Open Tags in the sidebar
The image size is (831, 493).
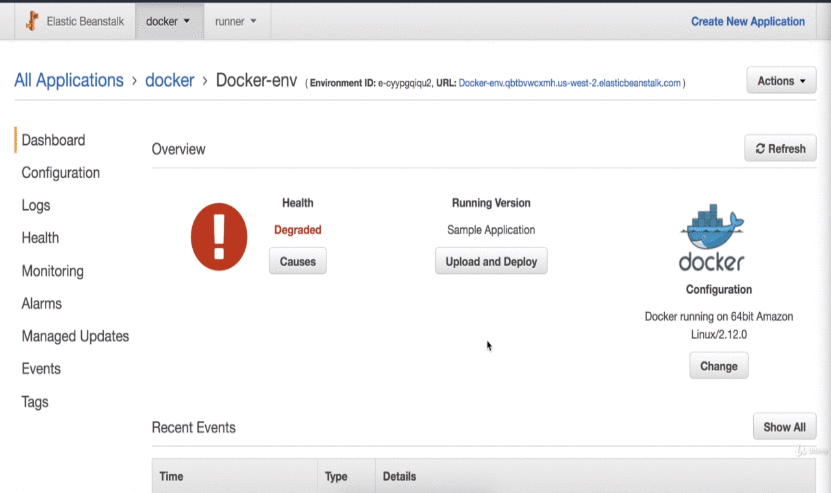[34, 402]
